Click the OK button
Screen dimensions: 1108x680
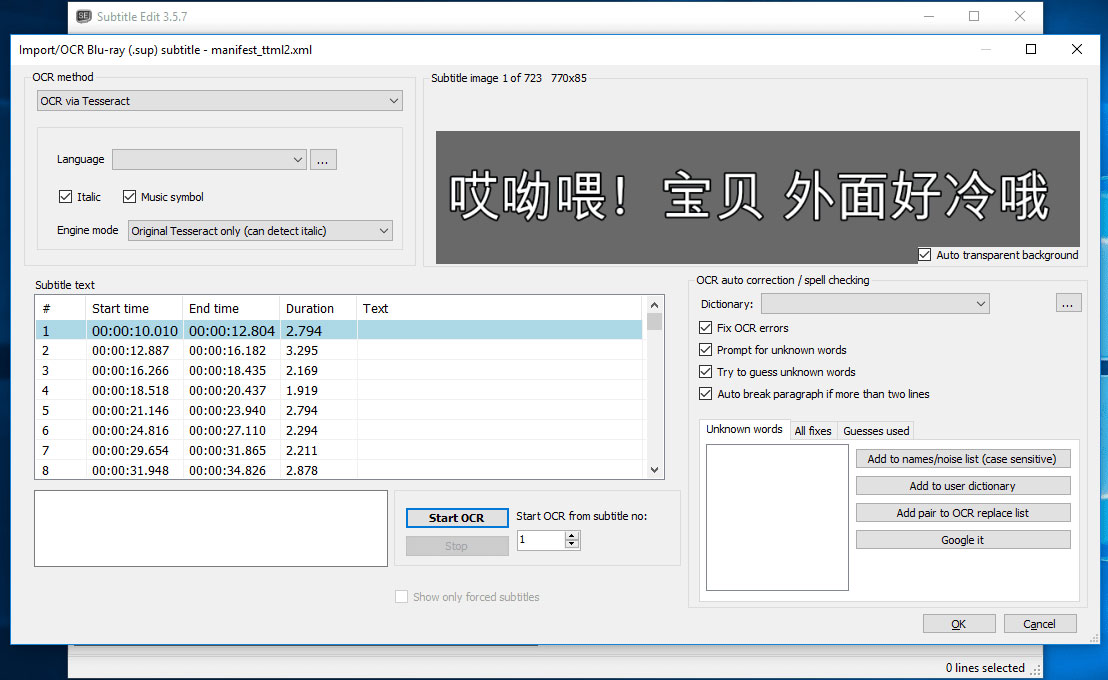pos(958,624)
